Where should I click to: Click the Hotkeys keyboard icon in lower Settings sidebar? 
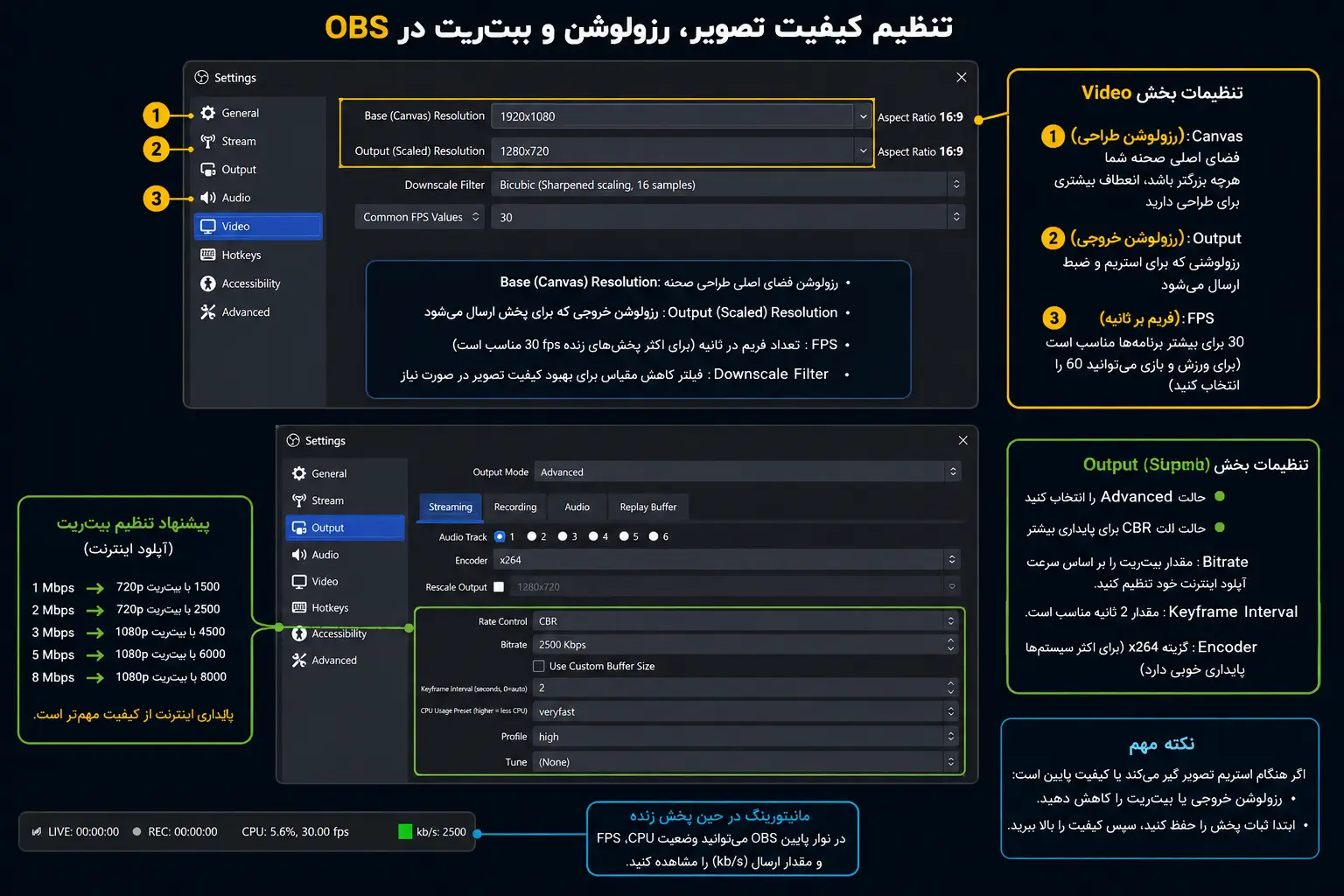(298, 607)
